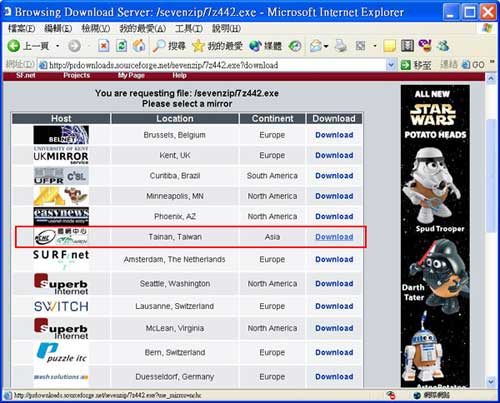The image size is (500, 403).
Task: Open the 檢視(V) View menu
Action: click(x=96, y=28)
